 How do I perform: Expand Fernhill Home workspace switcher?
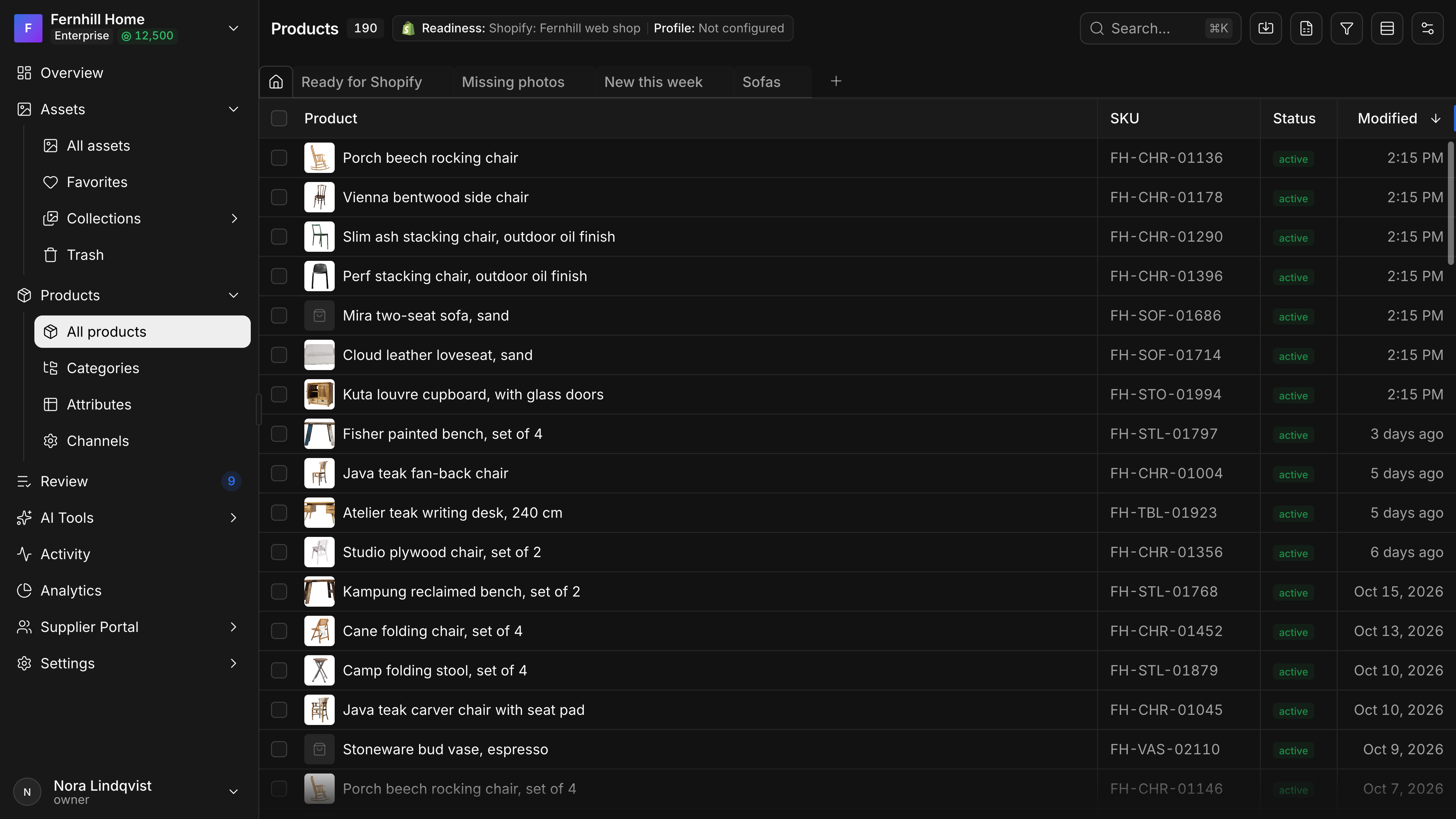(234, 28)
